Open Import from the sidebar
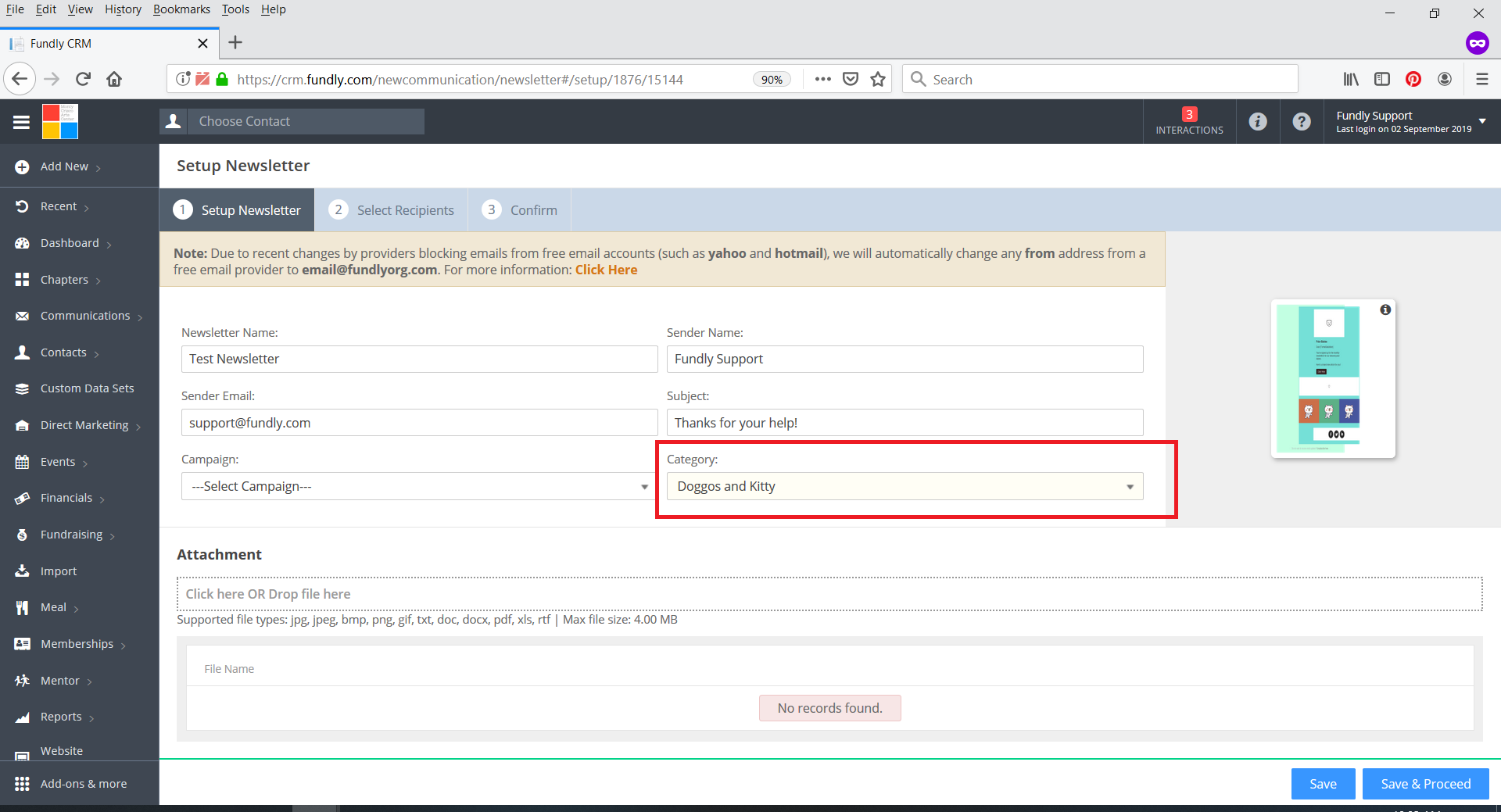The width and height of the screenshot is (1501, 812). tap(59, 571)
